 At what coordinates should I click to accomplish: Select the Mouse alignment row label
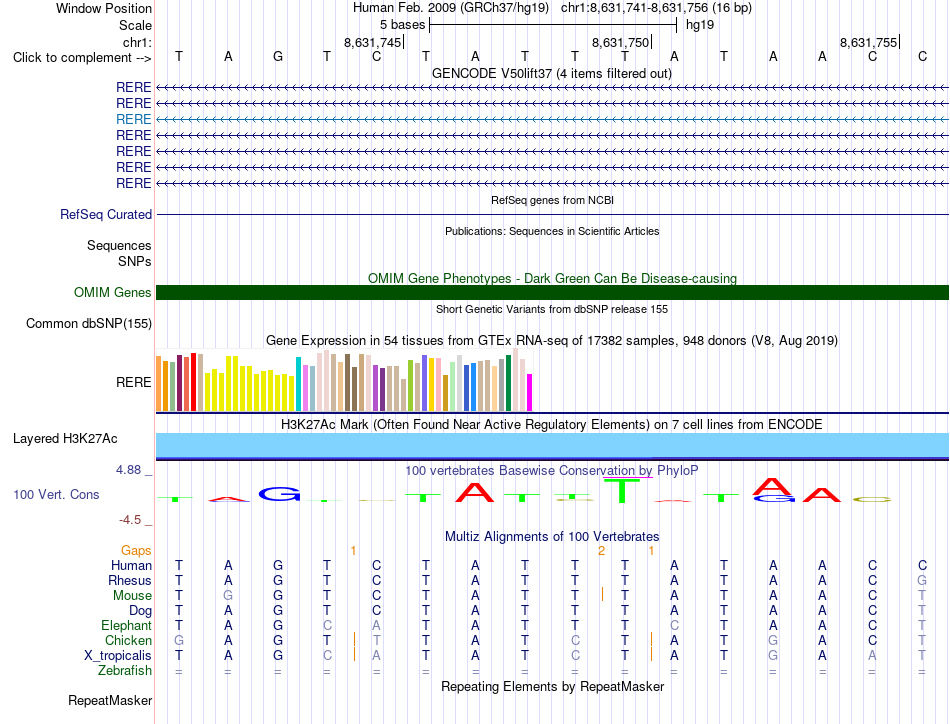click(x=132, y=596)
